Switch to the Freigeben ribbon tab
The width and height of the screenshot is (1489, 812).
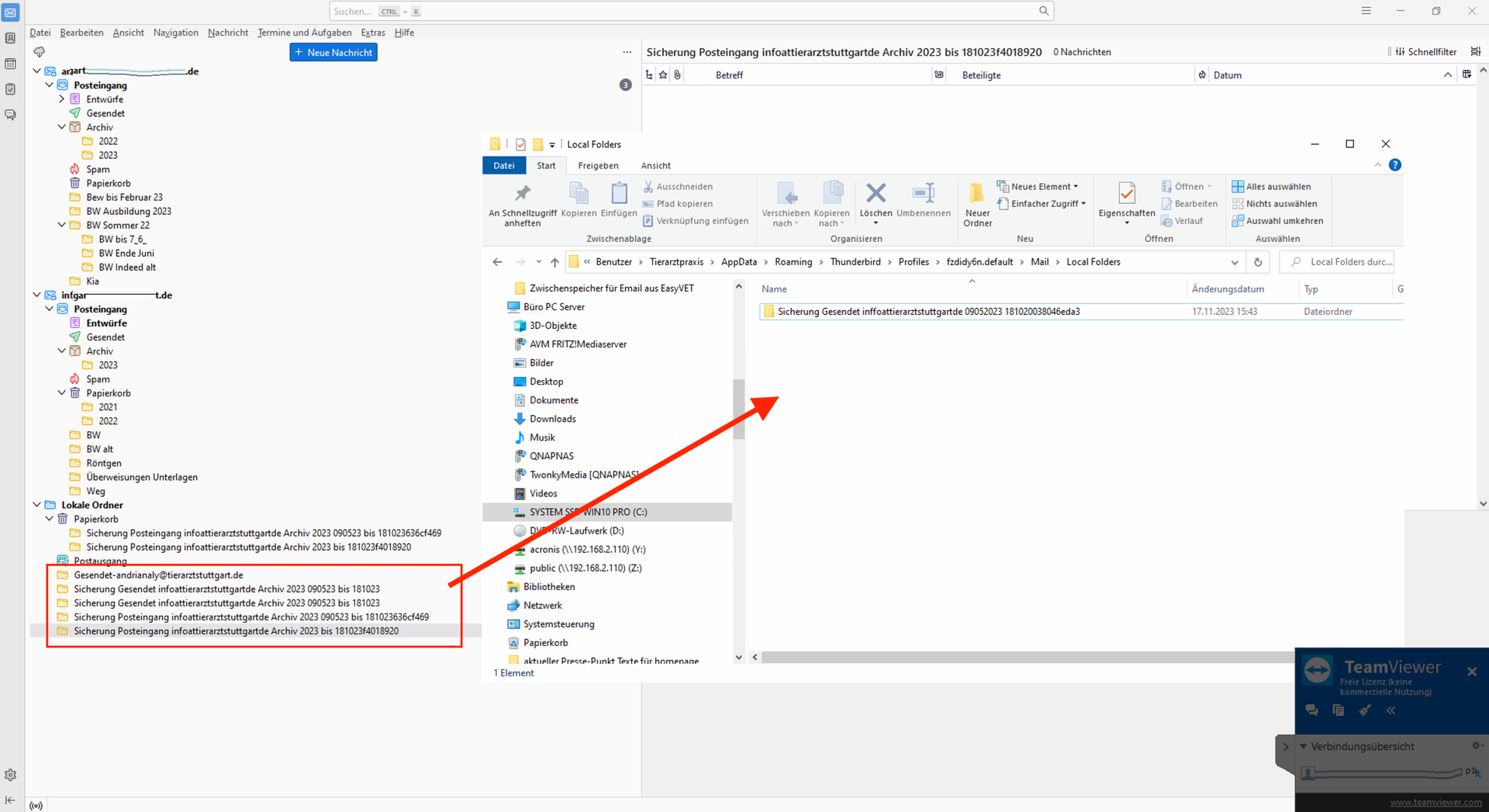click(x=598, y=166)
